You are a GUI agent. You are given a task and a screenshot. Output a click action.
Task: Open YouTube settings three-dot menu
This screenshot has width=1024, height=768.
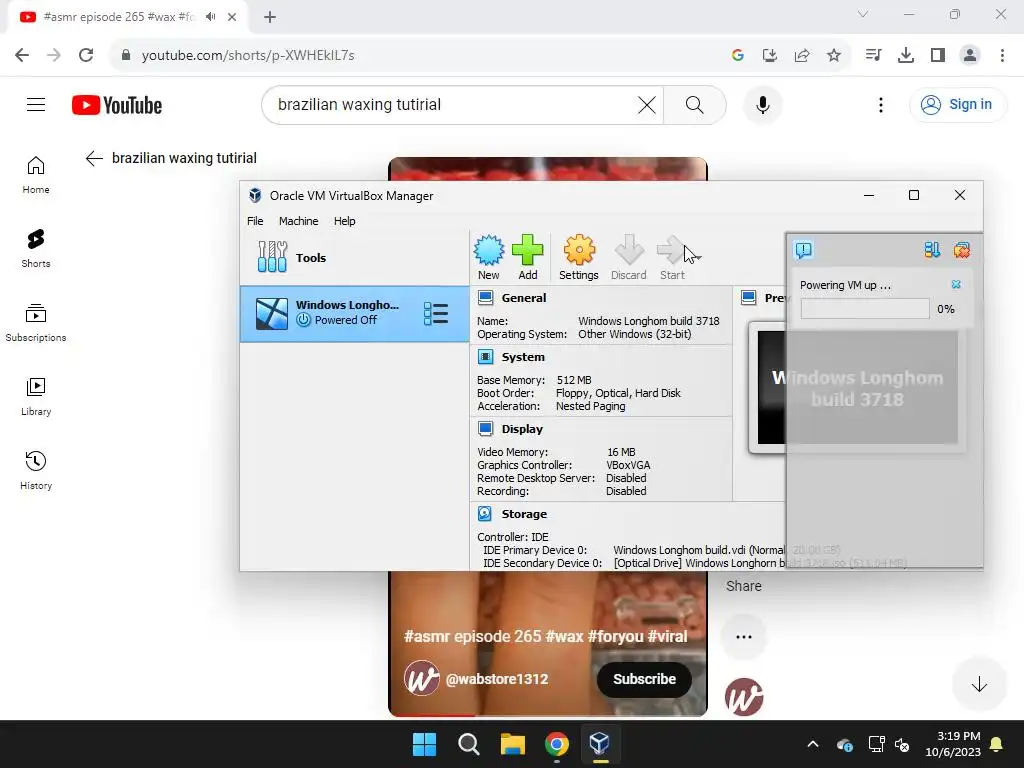pos(880,104)
